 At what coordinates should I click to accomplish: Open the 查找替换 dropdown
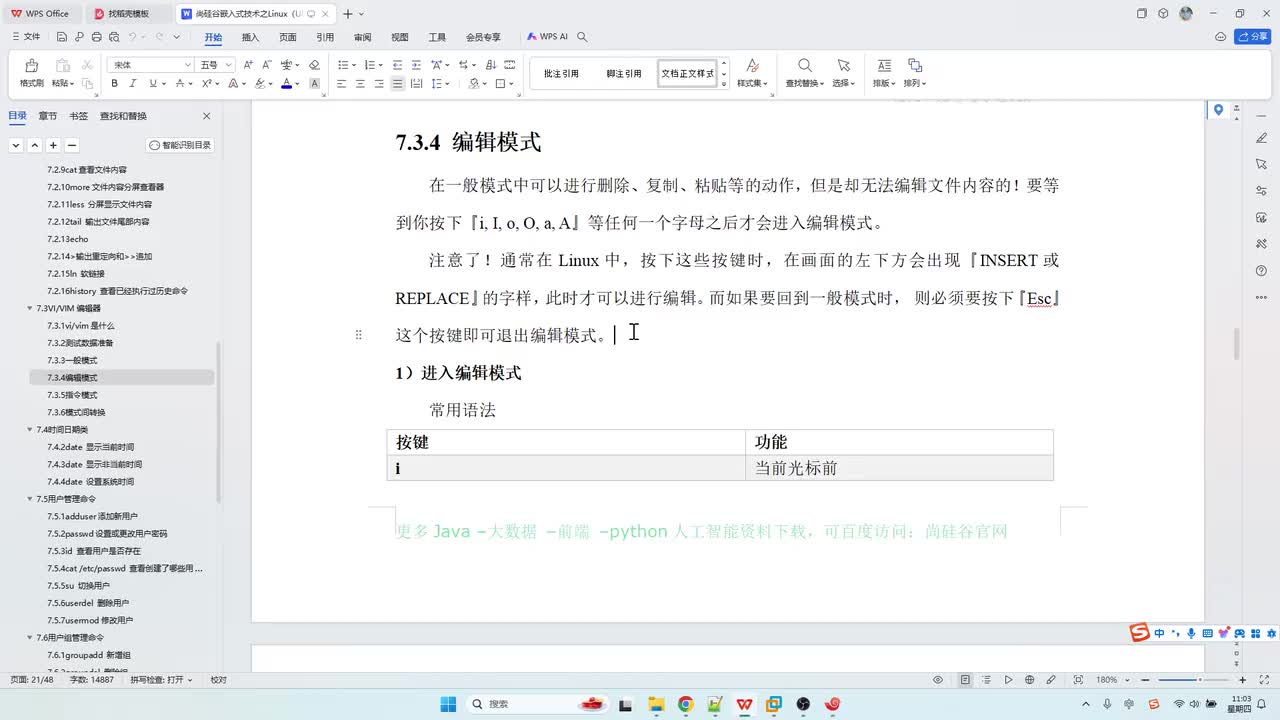tap(804, 84)
